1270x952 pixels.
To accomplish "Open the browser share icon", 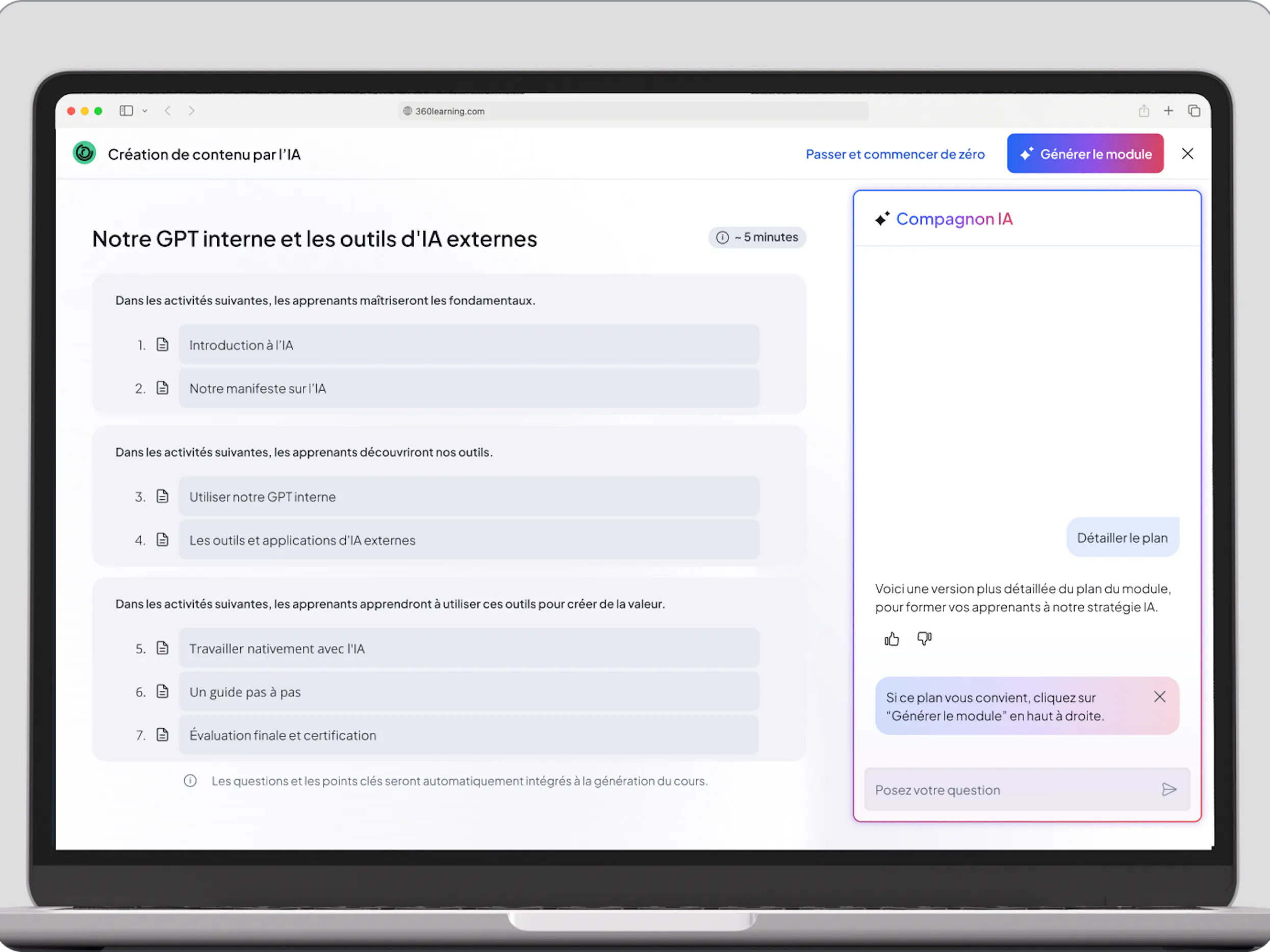I will click(1144, 111).
